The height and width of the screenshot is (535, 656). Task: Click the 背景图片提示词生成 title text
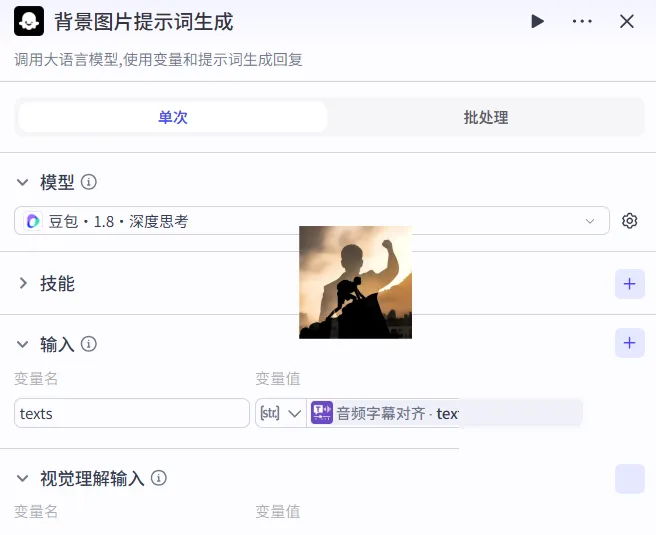144,22
